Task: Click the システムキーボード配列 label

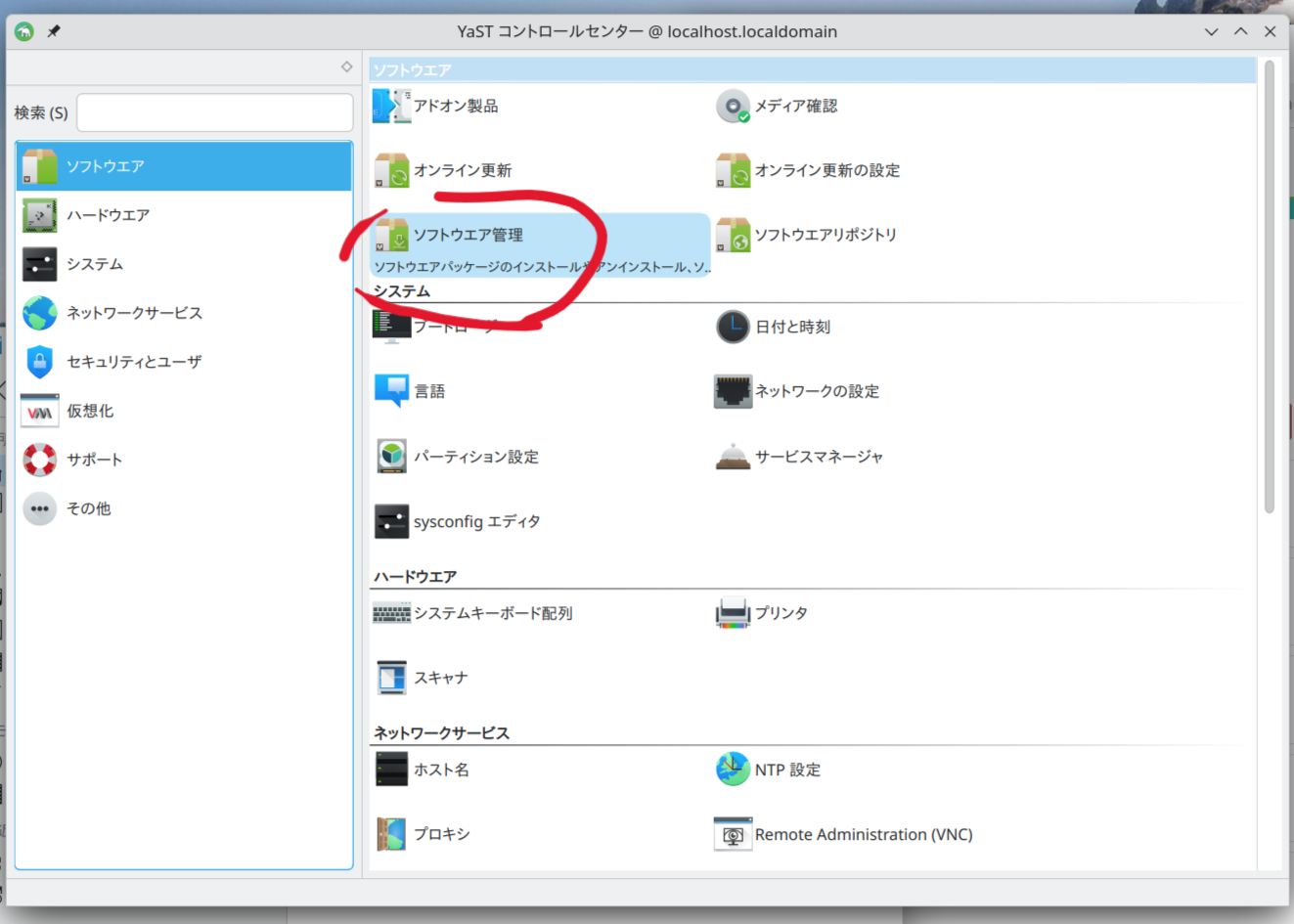Action: click(x=493, y=613)
